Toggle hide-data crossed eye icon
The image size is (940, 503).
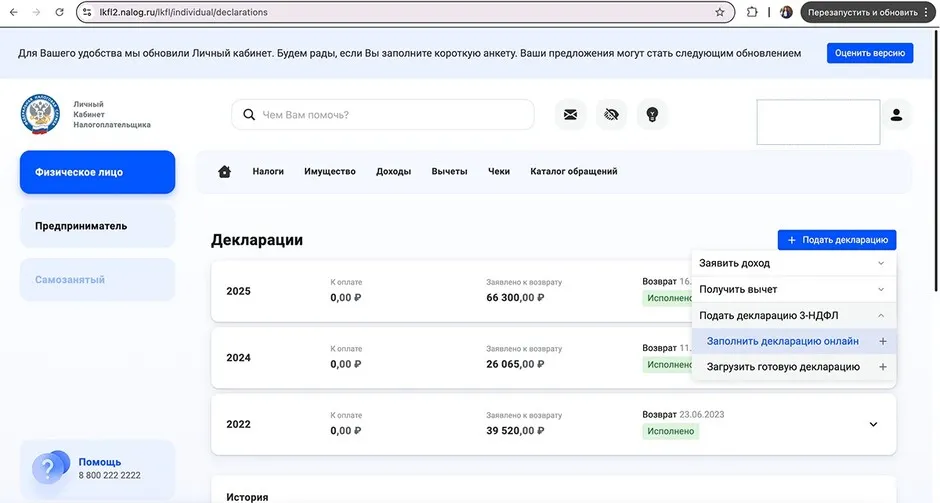click(611, 115)
